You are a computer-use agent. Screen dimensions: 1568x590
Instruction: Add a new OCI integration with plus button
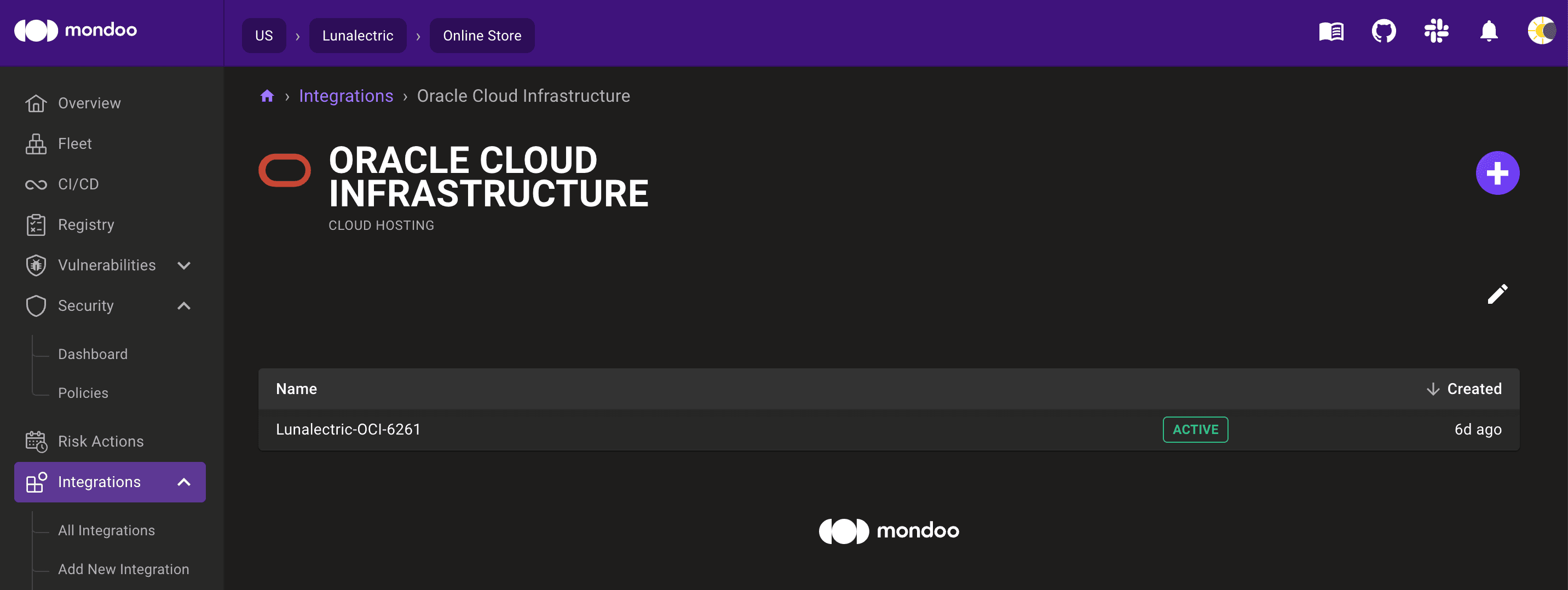coord(1497,173)
